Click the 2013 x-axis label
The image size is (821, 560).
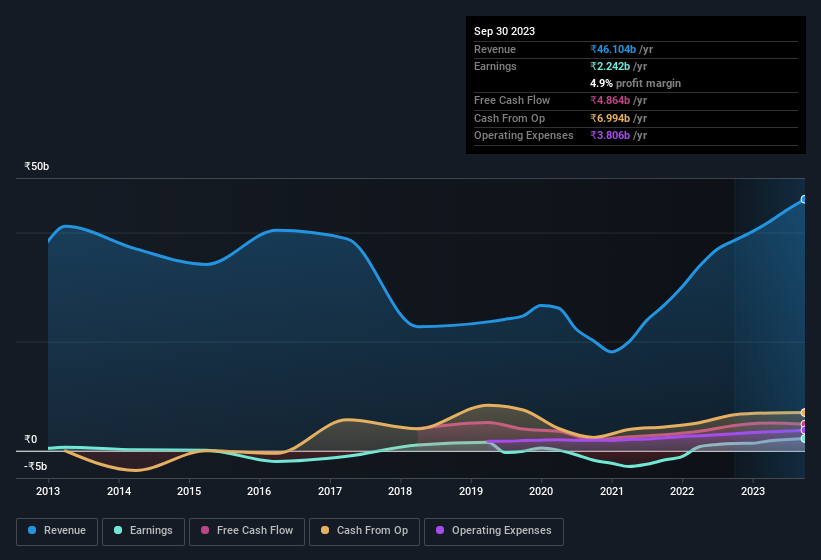48,491
